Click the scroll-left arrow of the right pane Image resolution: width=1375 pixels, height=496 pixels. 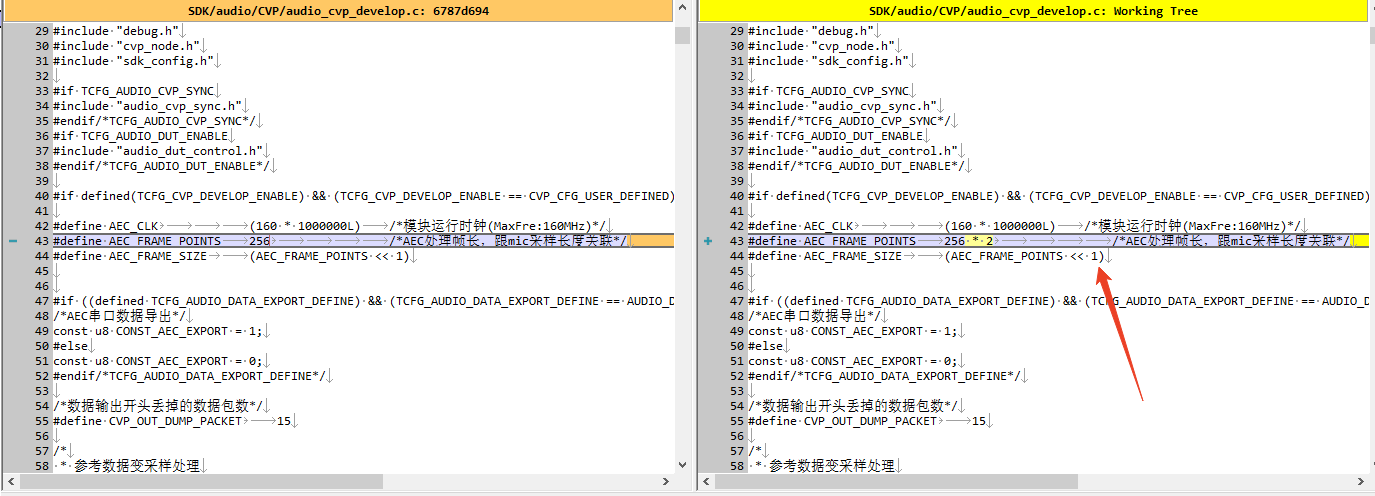[705, 482]
